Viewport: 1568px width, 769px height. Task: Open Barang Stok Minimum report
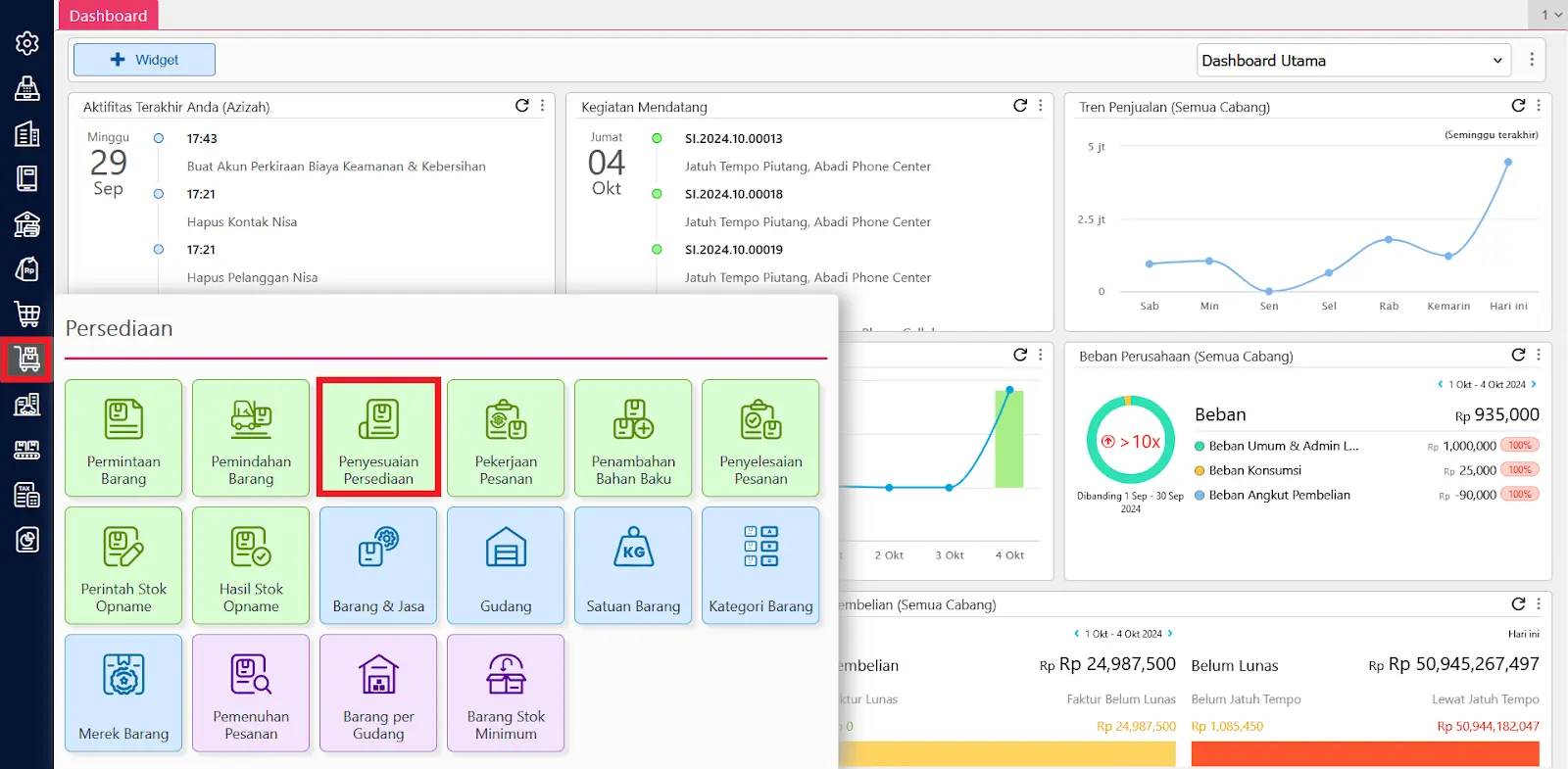506,692
